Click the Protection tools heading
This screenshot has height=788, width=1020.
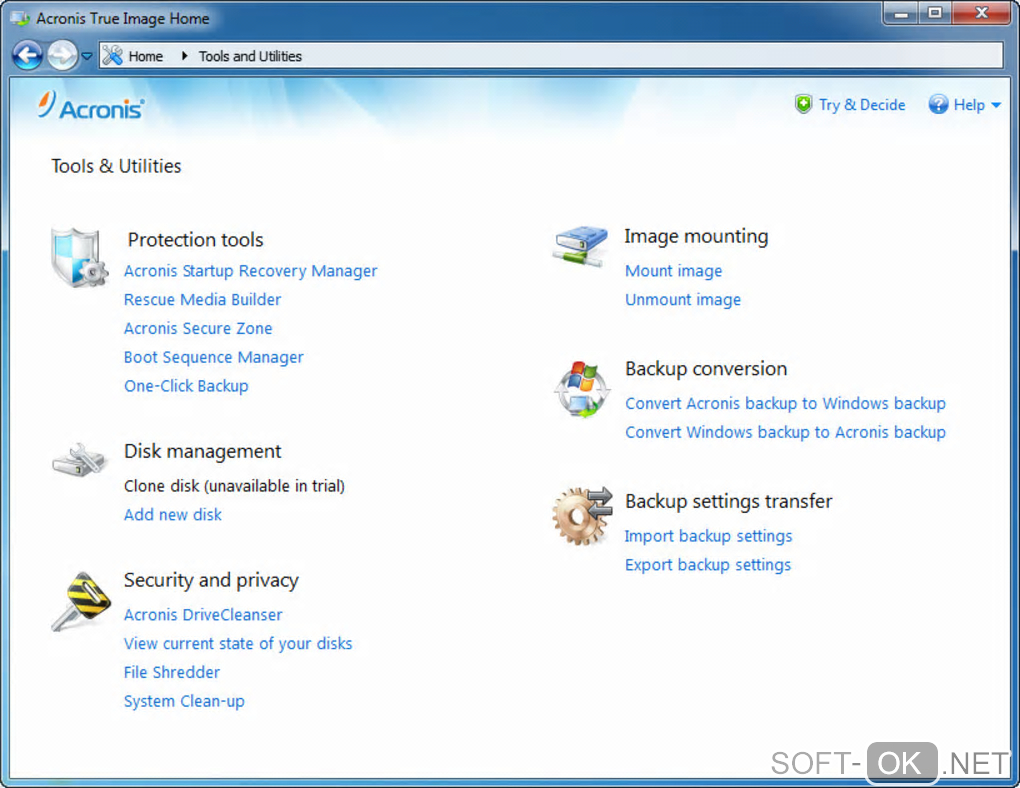tap(195, 240)
